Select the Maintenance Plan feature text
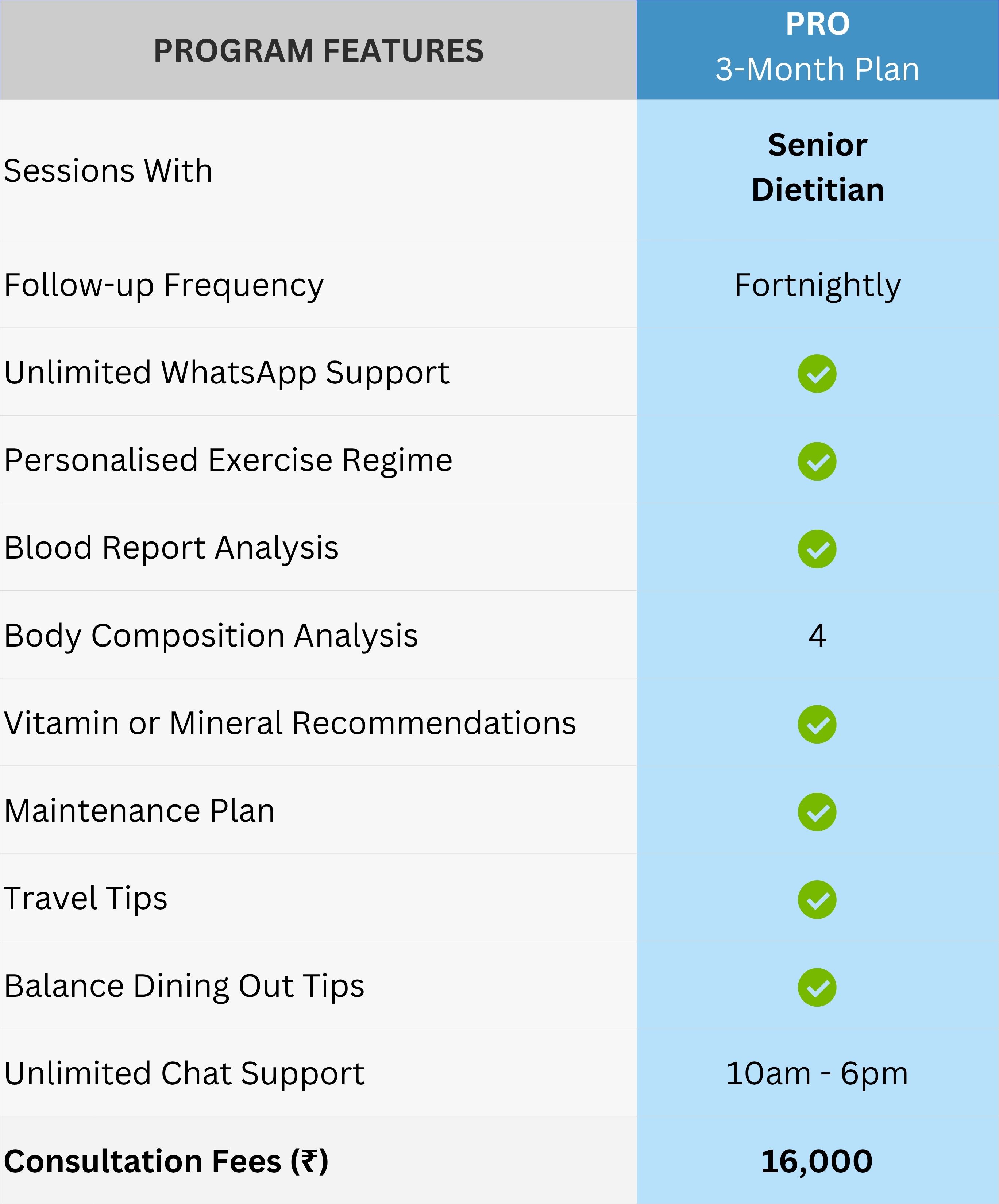Screen dimensions: 999x1204 (139, 811)
